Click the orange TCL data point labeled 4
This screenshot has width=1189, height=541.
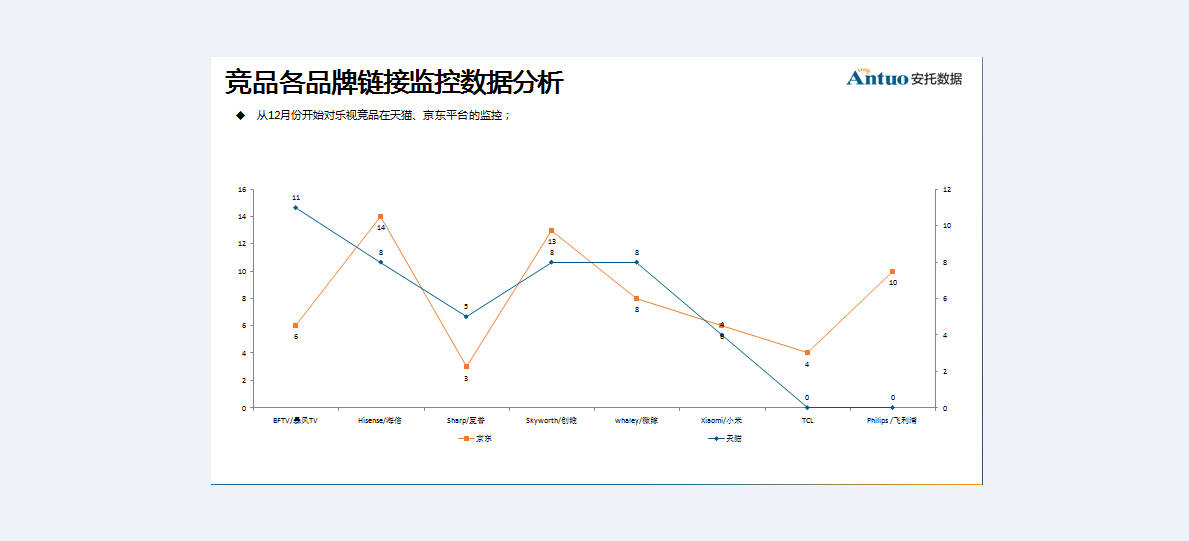click(807, 353)
